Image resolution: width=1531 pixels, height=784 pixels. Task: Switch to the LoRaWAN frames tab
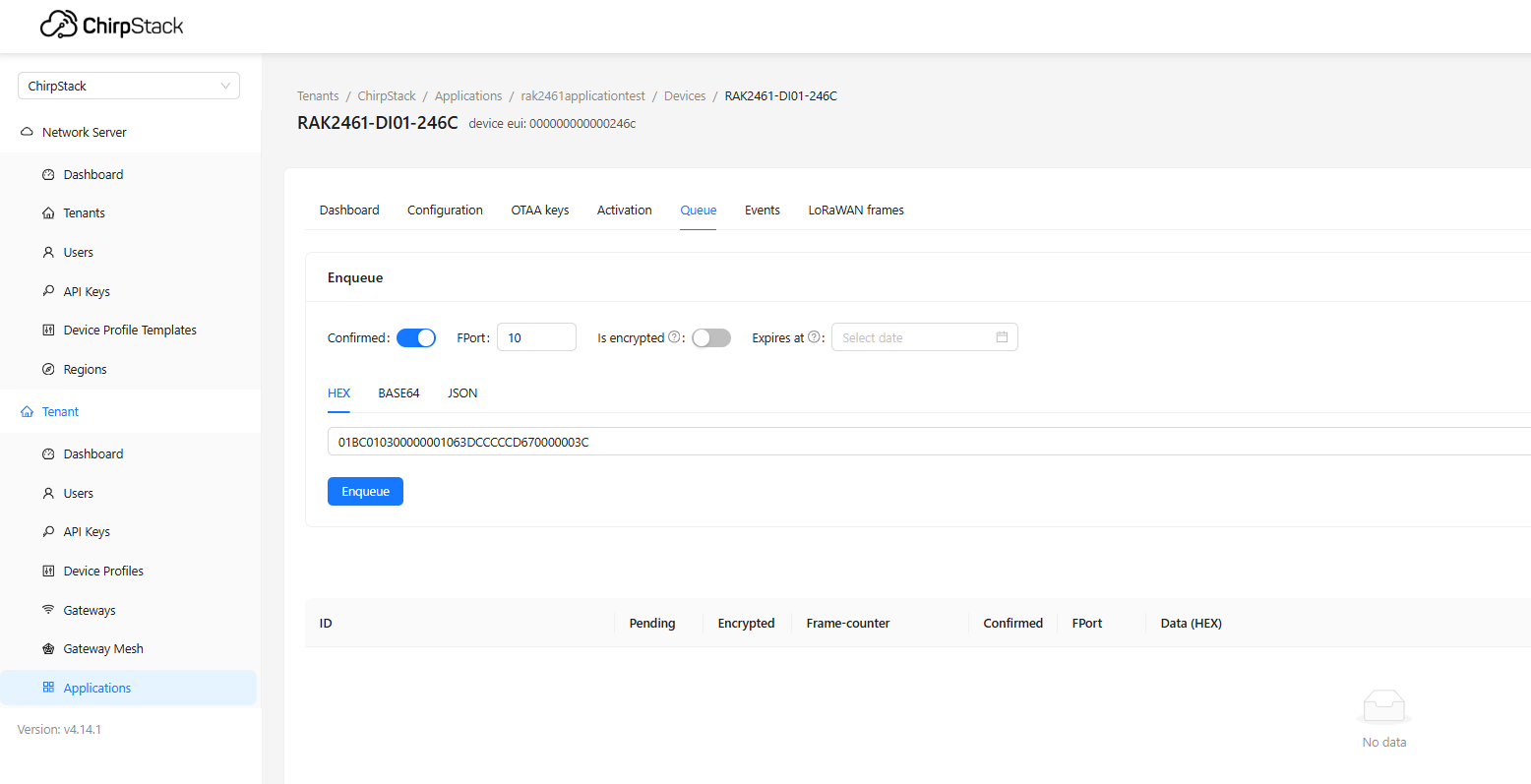click(855, 210)
